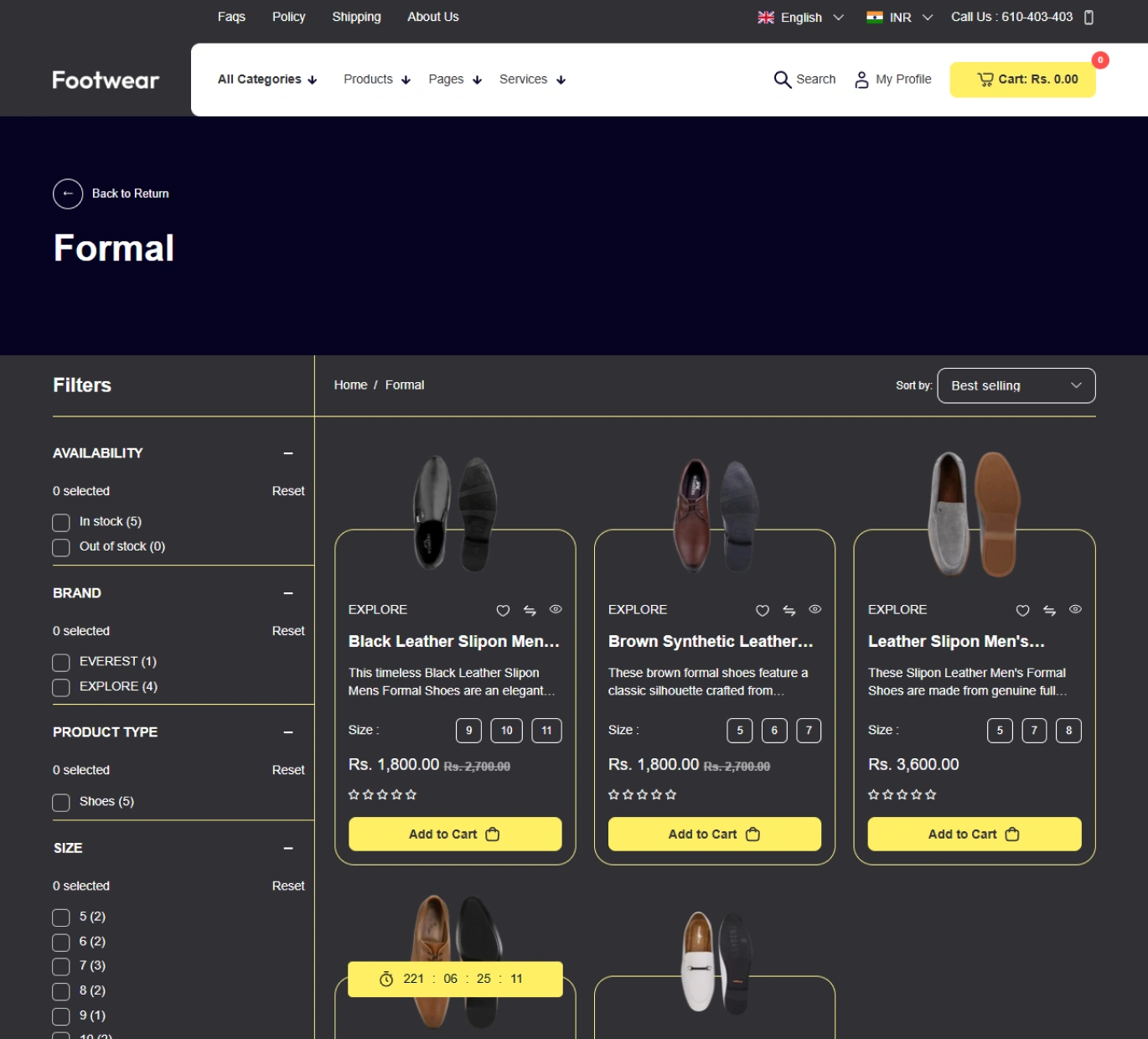Add Leather Slipon Men's to wishlist heart
Viewport: 1148px width, 1039px height.
[1022, 611]
